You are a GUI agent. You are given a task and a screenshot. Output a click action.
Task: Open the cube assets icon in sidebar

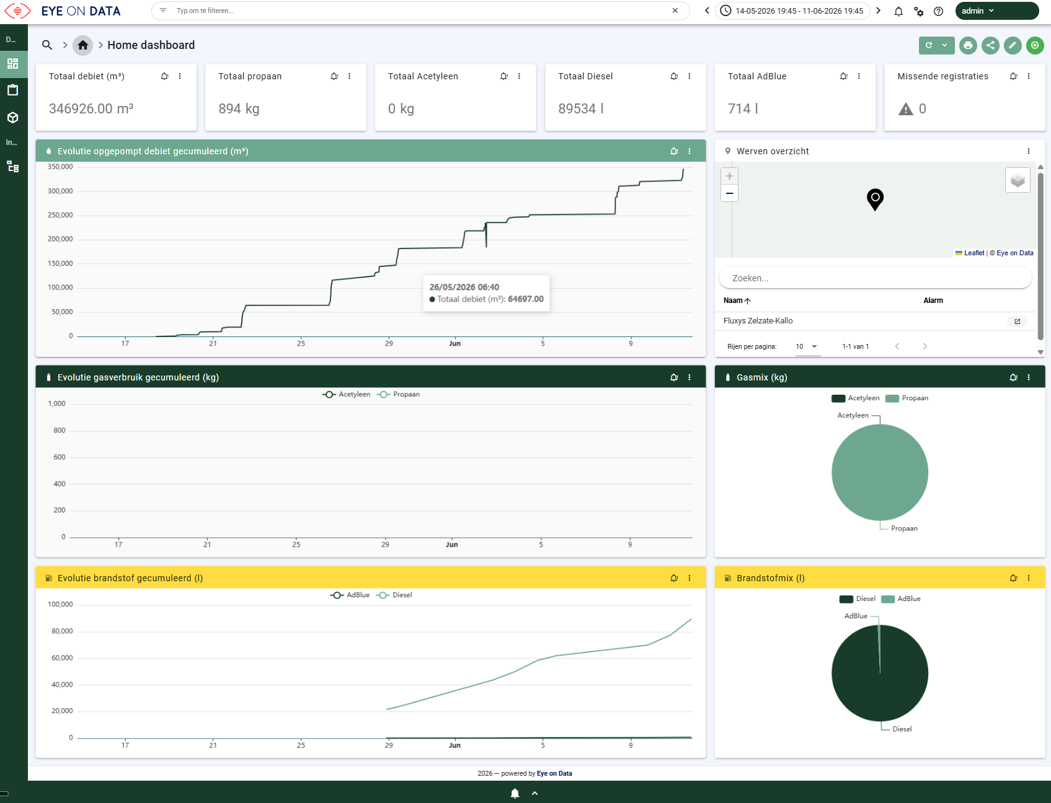click(13, 117)
